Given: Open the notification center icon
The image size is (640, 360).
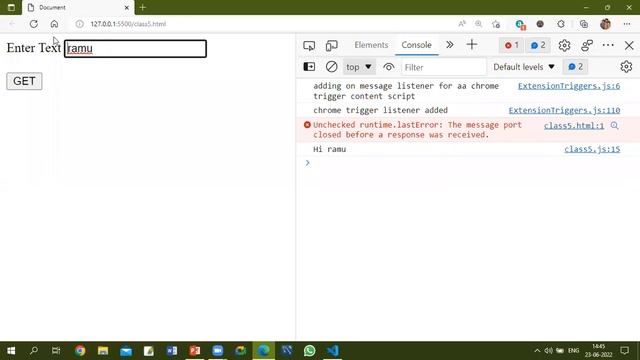Looking at the screenshot, I should 624,351.
